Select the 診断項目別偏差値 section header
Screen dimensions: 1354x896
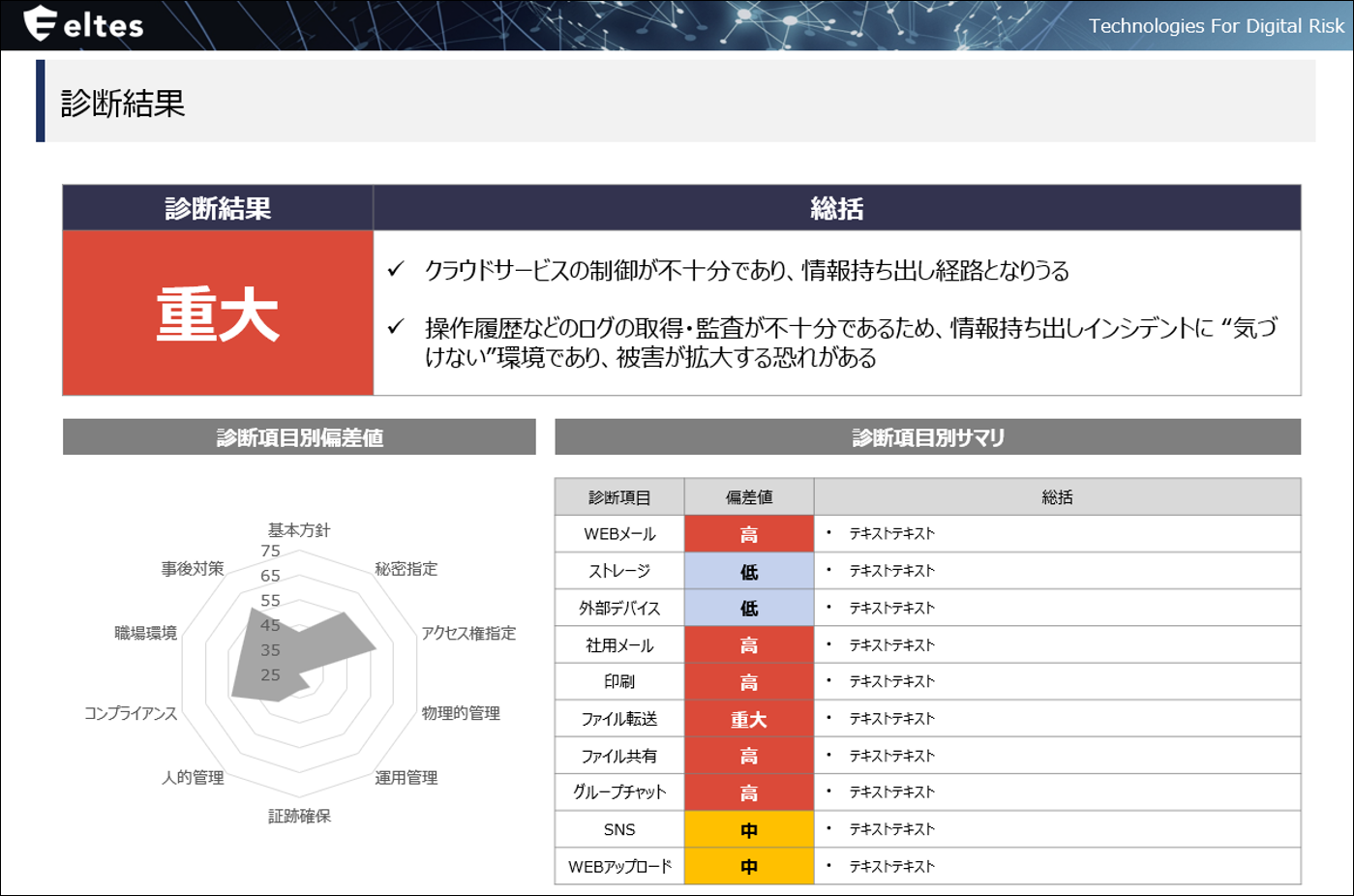pos(299,437)
